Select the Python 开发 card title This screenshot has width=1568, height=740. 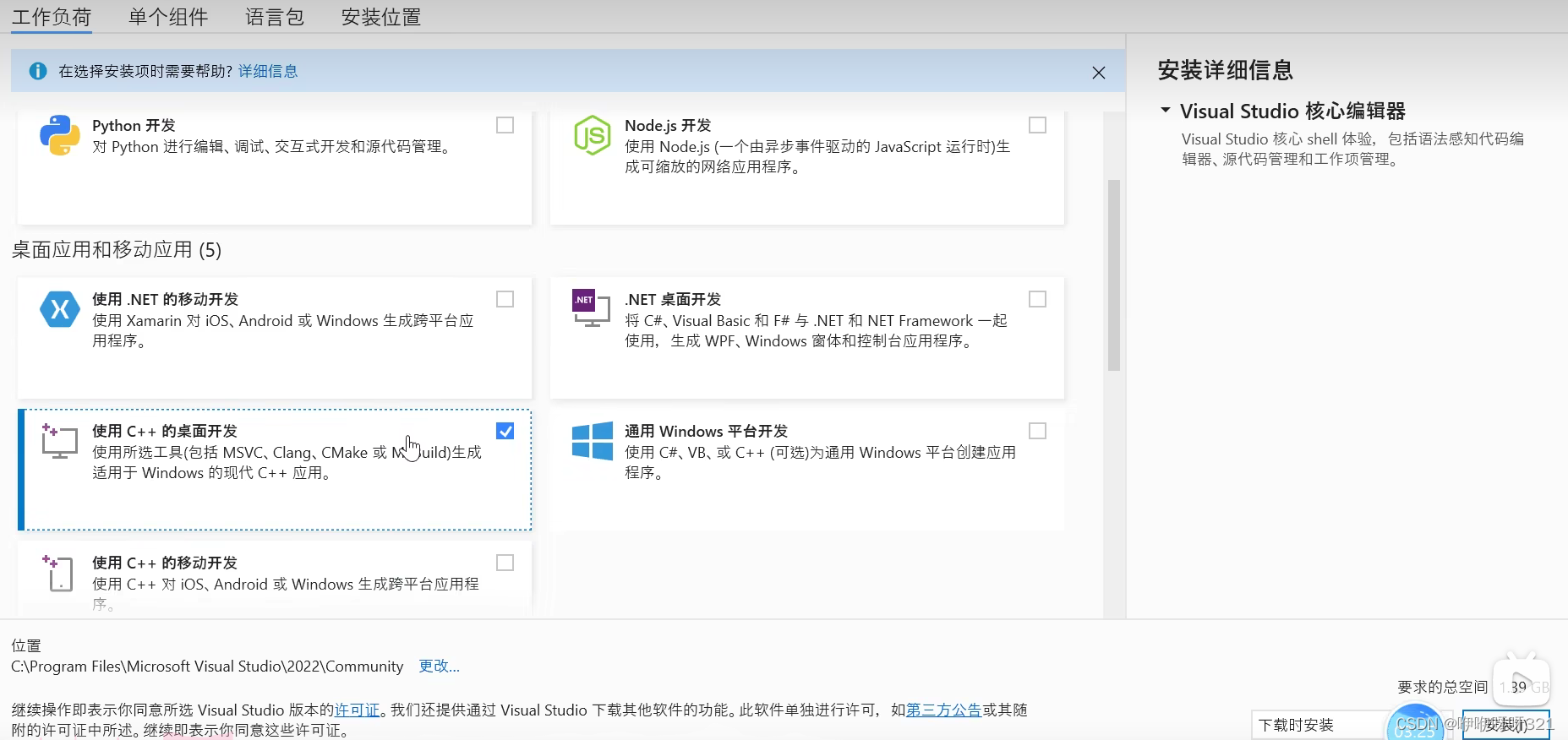tap(134, 125)
